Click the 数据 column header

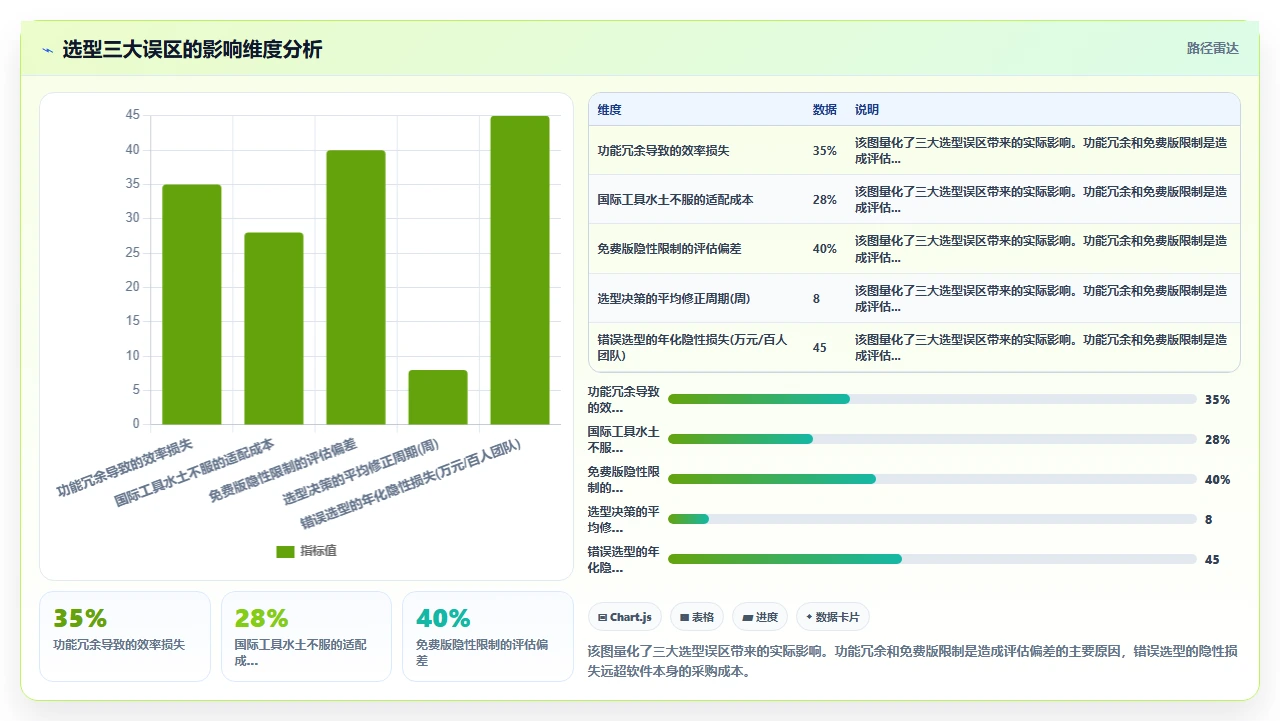click(x=825, y=110)
